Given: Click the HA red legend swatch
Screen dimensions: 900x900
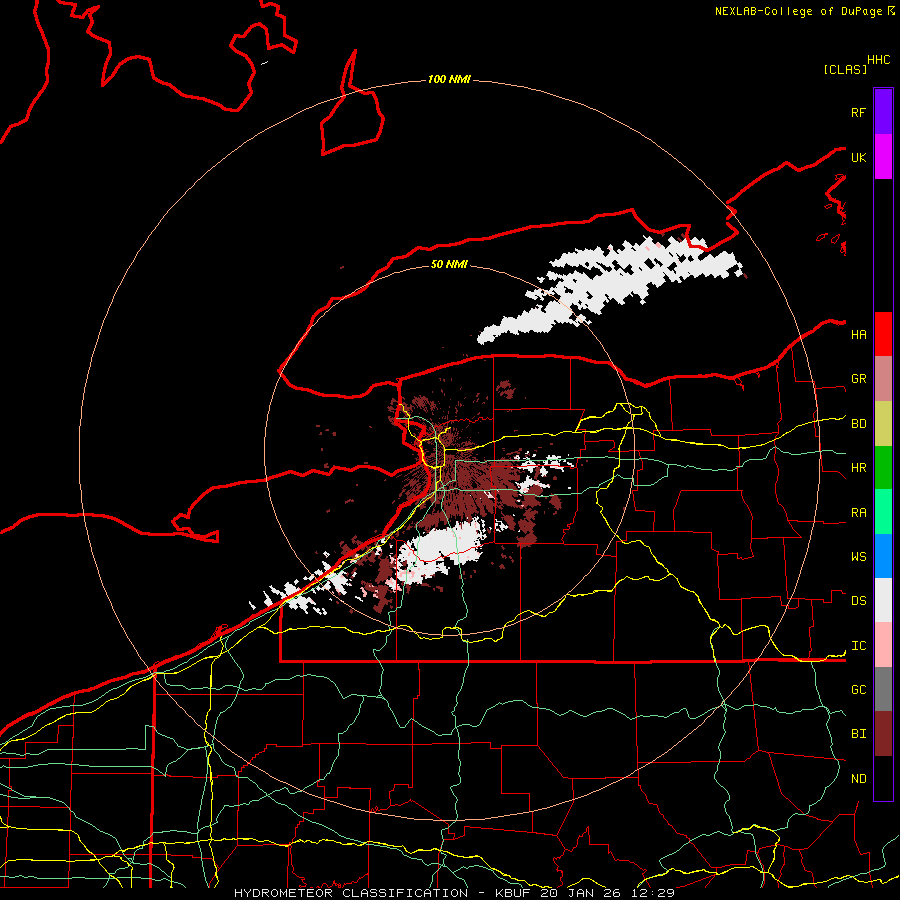Looking at the screenshot, I should (883, 334).
